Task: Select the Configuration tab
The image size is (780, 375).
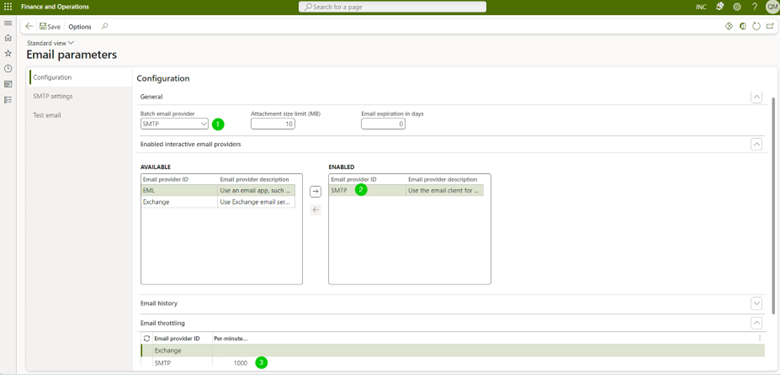Action: 80,77
